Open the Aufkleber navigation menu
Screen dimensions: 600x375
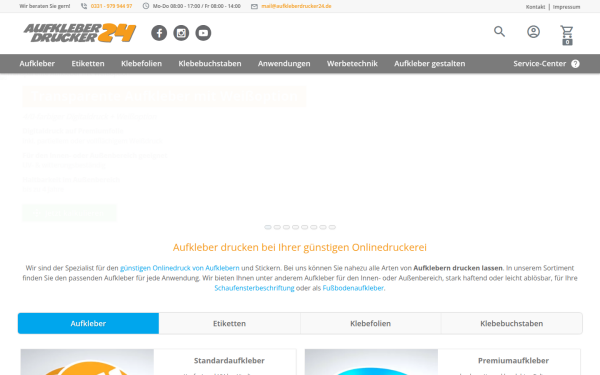37,64
